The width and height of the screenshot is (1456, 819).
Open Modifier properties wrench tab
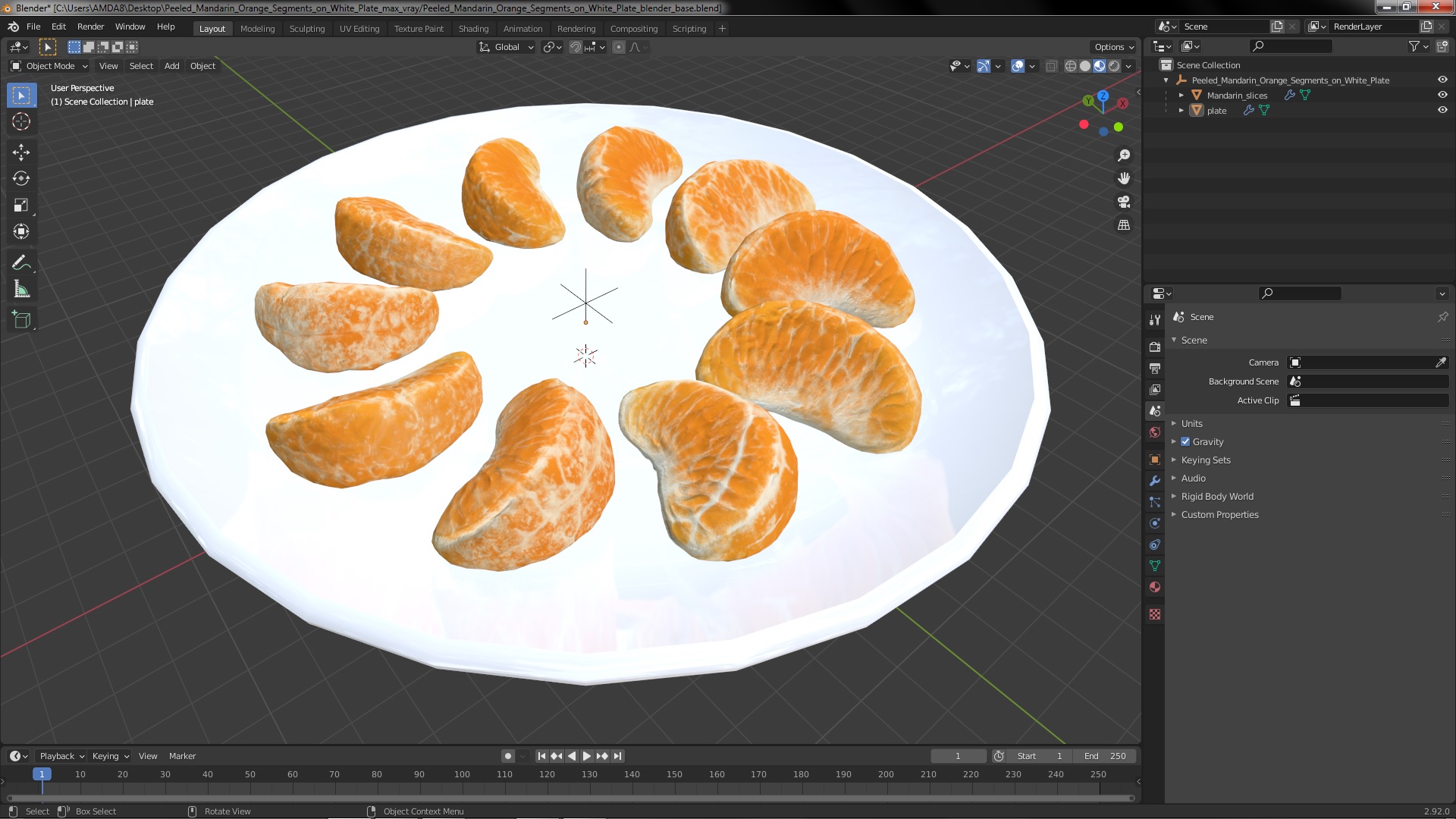[1155, 481]
